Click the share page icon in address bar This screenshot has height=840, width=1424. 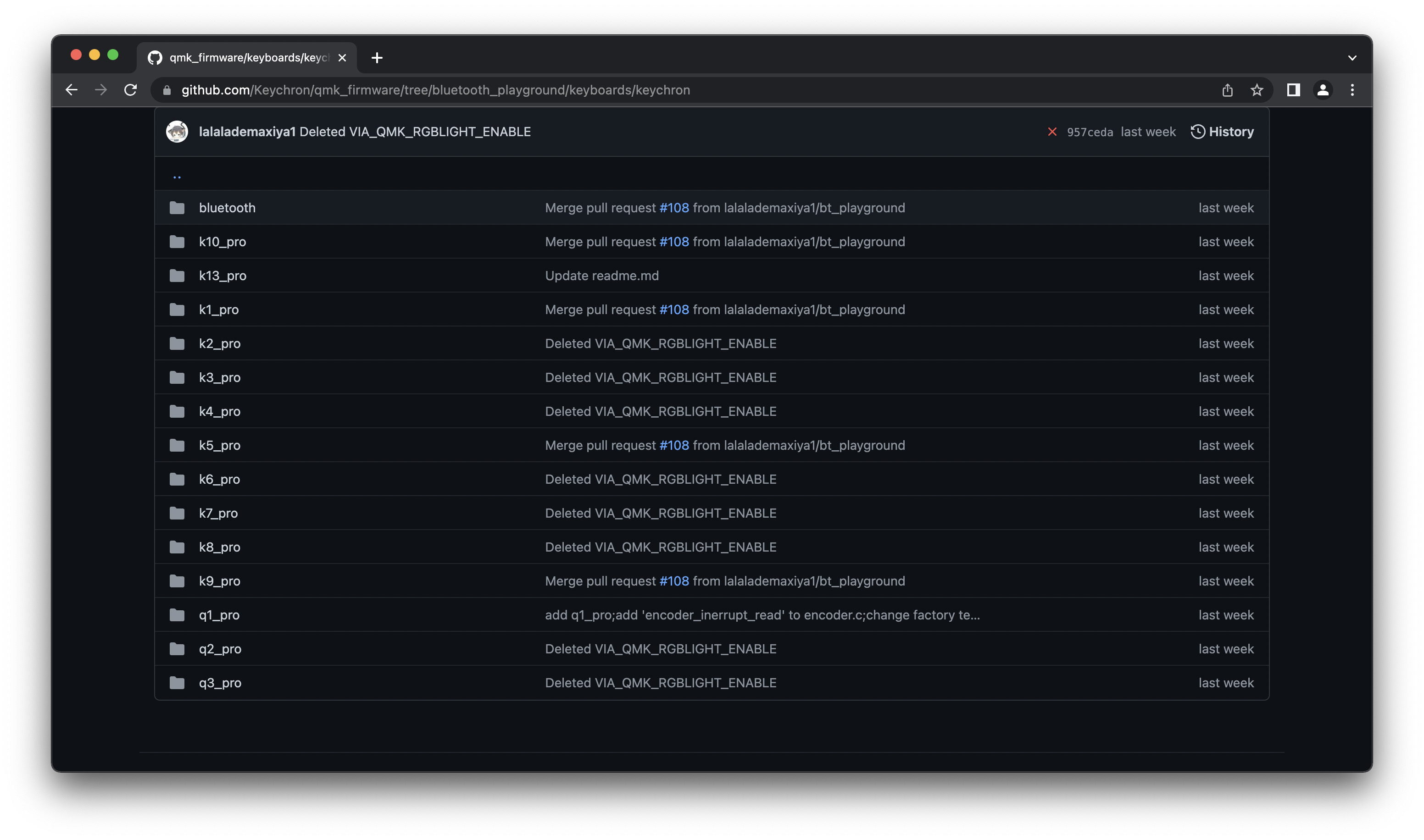(x=1227, y=90)
